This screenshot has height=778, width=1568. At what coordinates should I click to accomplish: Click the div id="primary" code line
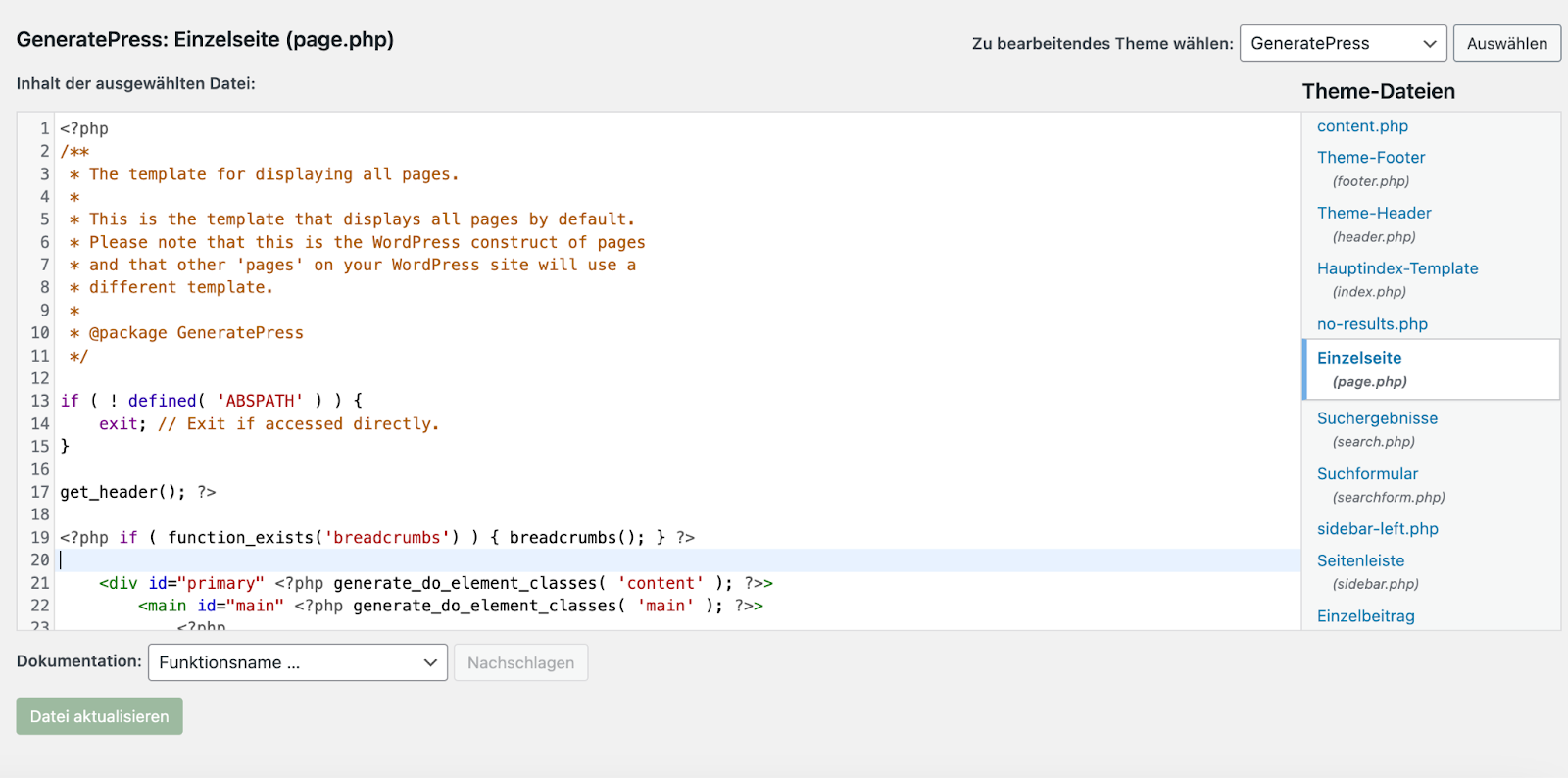pos(436,583)
